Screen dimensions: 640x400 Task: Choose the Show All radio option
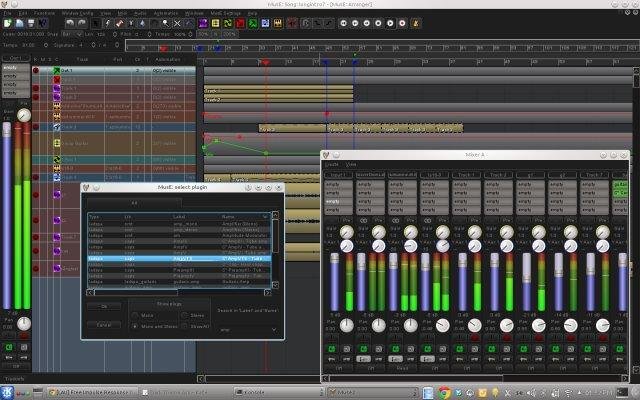[185, 325]
